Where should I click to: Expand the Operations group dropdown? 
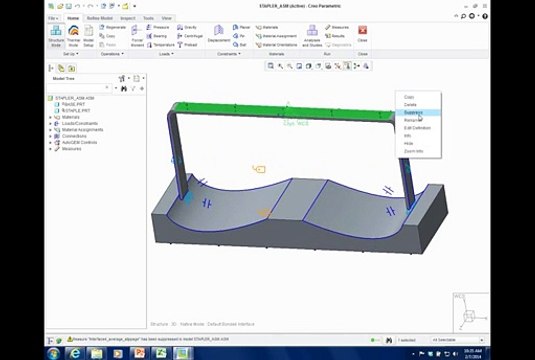click(x=112, y=54)
